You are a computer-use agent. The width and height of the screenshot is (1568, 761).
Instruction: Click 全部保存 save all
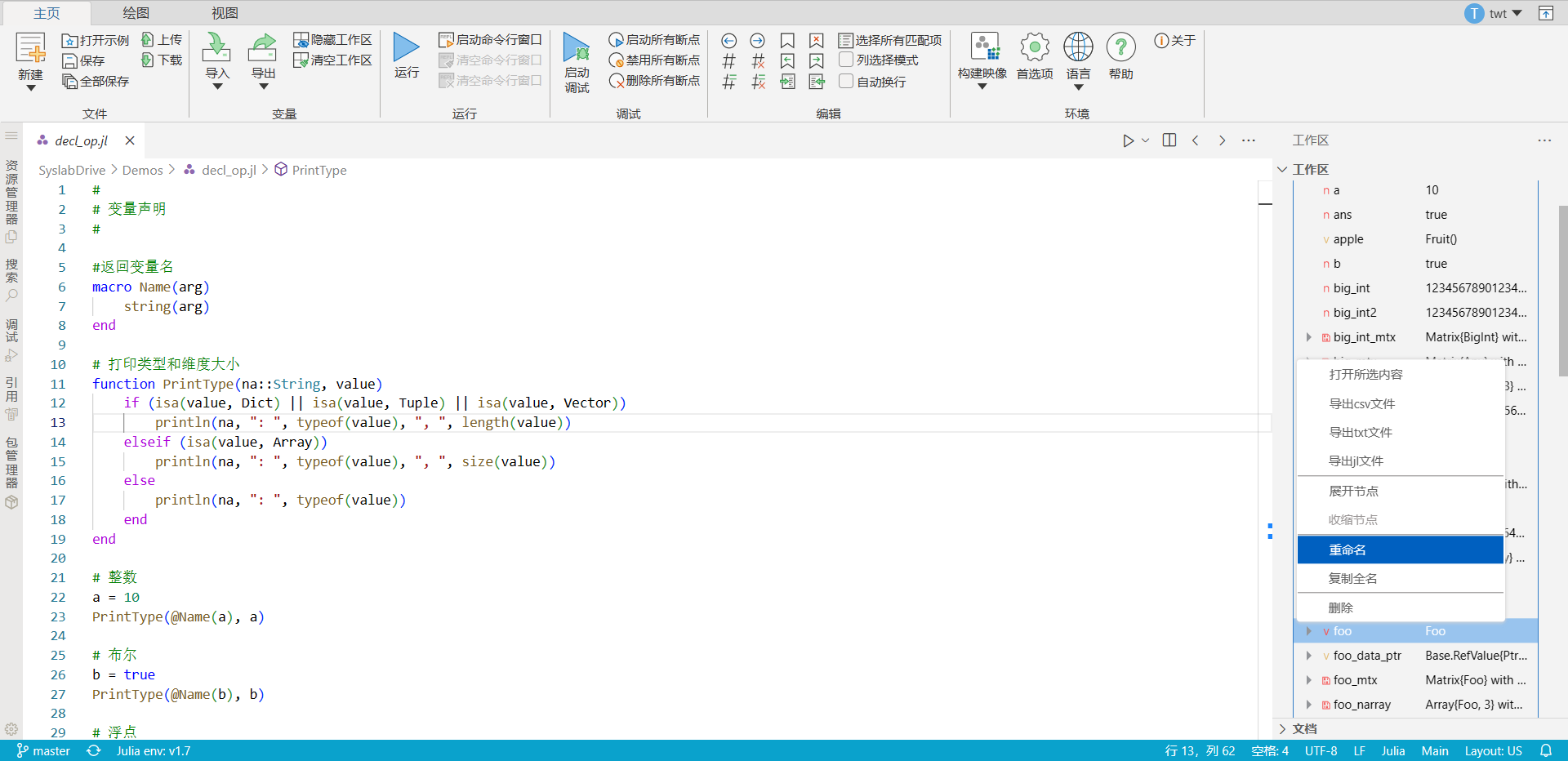(96, 81)
